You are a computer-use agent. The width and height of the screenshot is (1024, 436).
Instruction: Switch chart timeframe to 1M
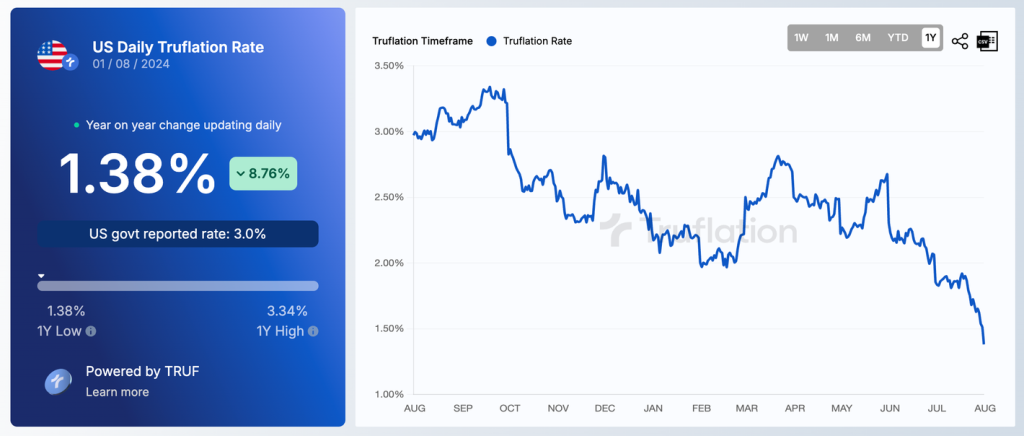(831, 38)
